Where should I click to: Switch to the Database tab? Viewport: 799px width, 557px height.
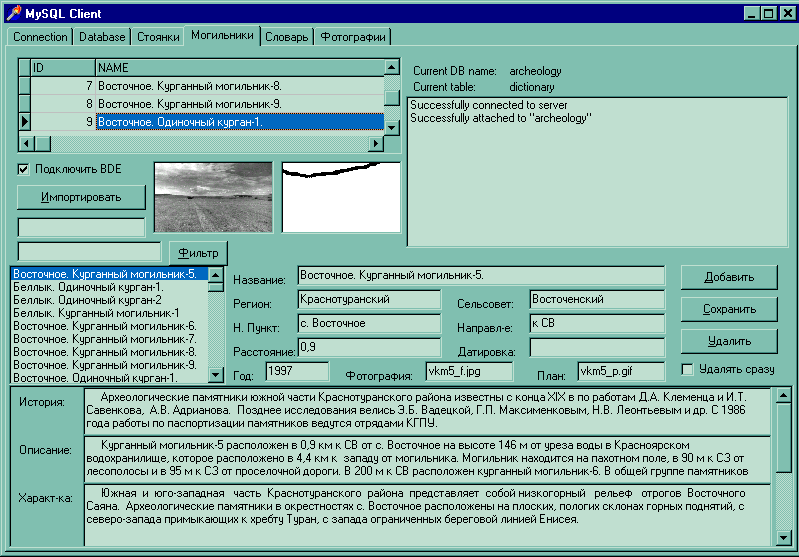[102, 37]
